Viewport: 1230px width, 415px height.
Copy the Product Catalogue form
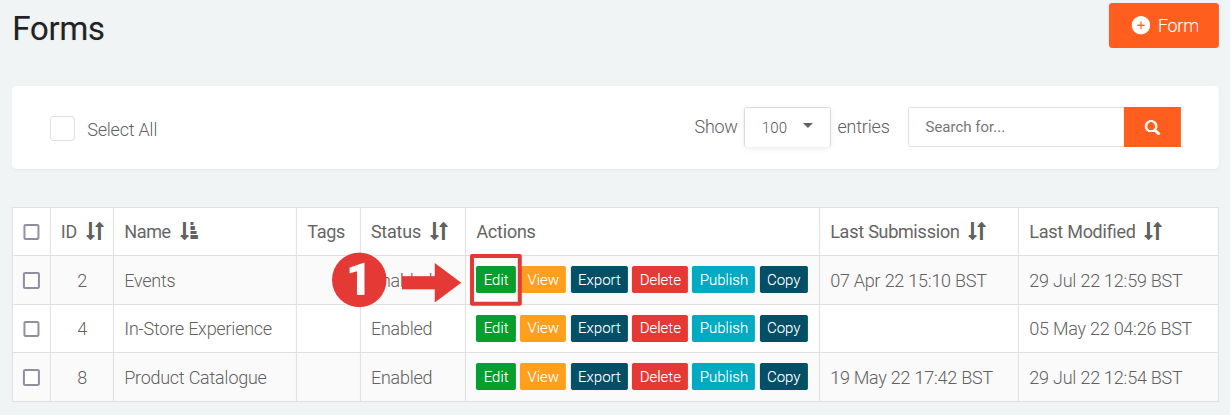pos(783,377)
